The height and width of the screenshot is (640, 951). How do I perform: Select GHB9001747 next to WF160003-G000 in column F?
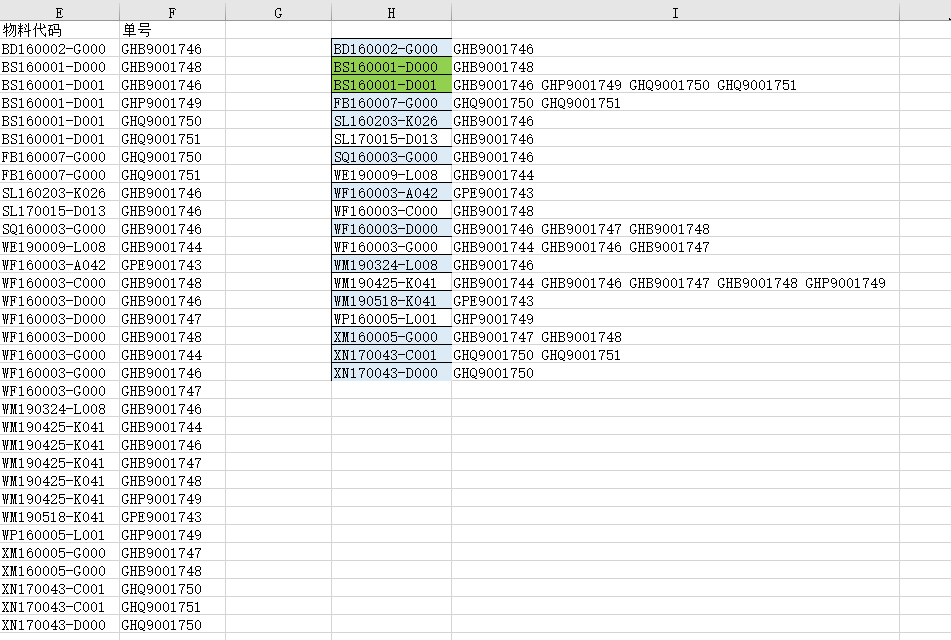point(172,391)
